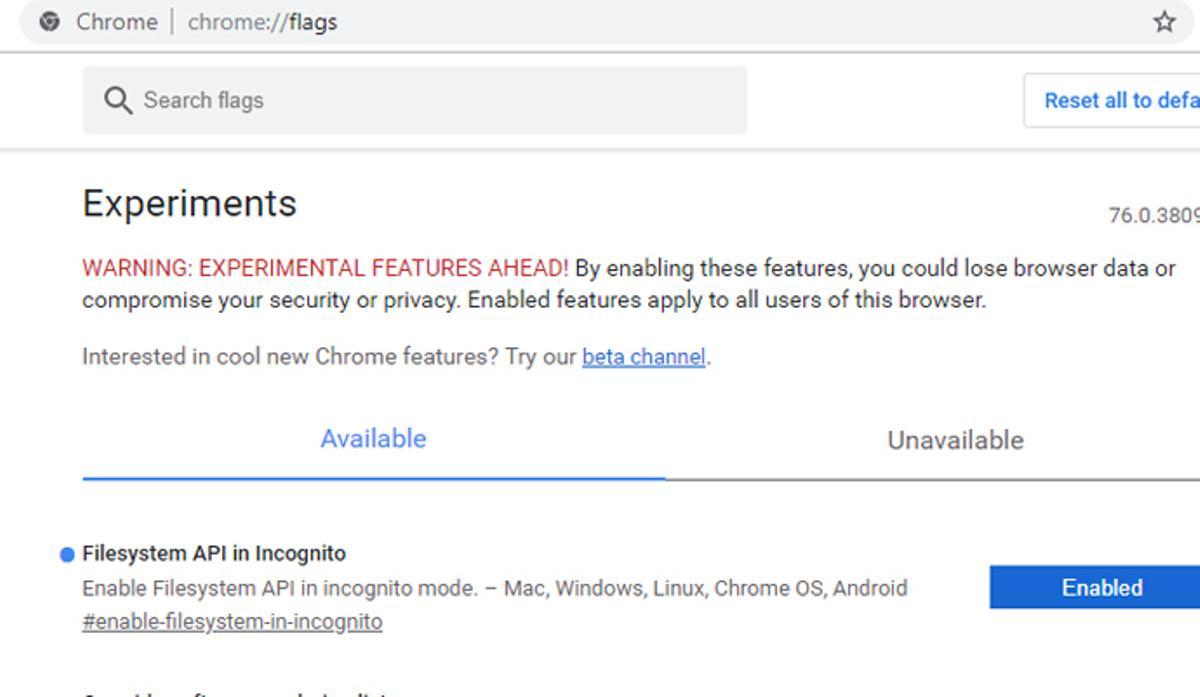This screenshot has height=697, width=1200.
Task: Click the blue dot beside Filesystem API
Action: (68, 554)
